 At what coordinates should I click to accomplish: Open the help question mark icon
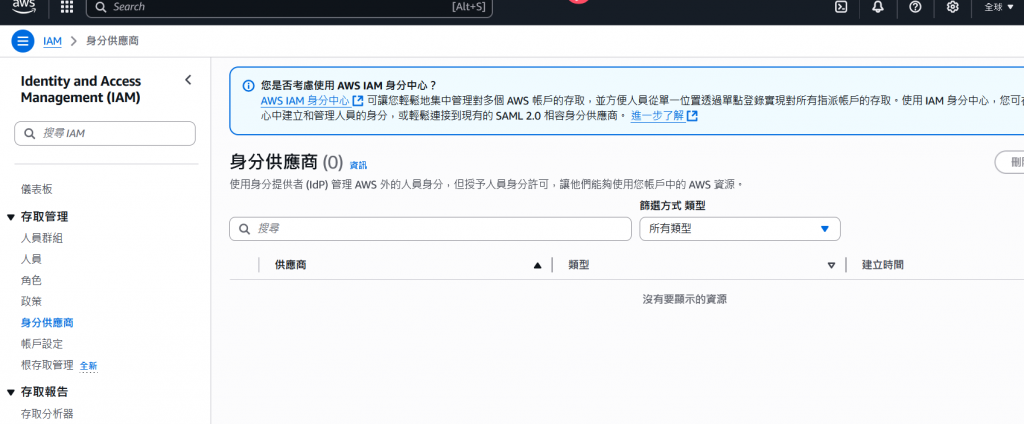click(916, 7)
